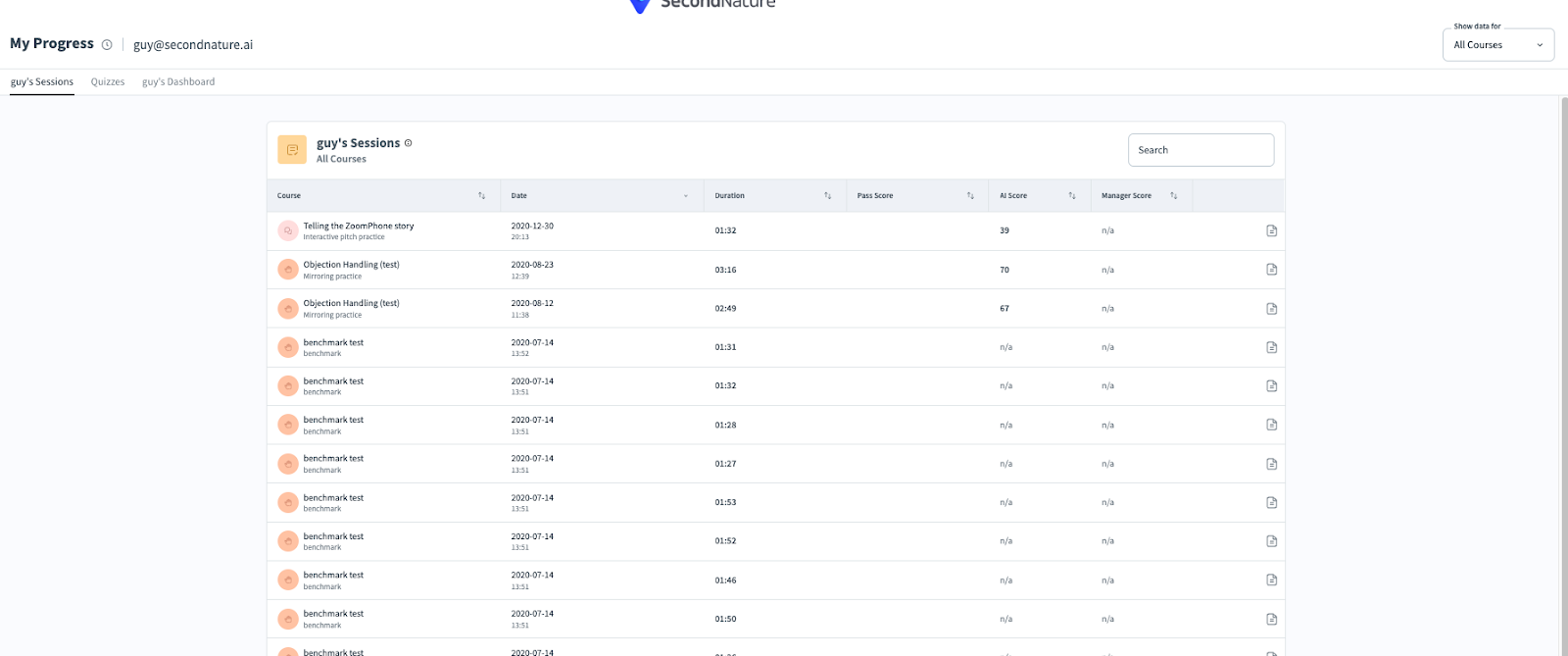Open report icon for 03:16 Objection Handling session
Screen dimensions: 1568x656
click(1271, 270)
